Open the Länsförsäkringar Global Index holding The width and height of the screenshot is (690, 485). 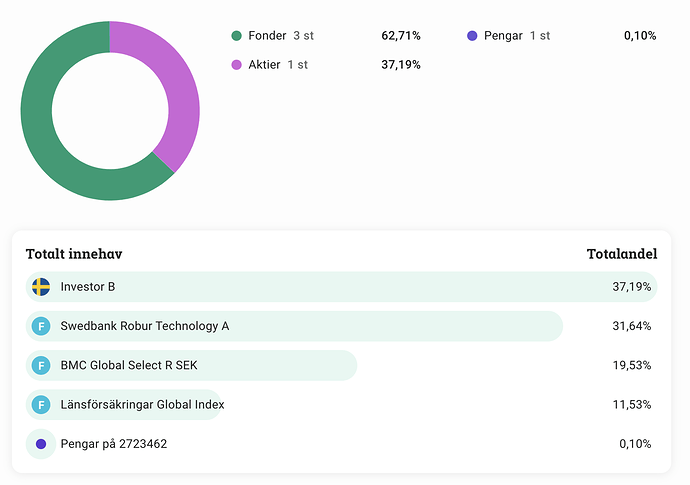[341, 404]
